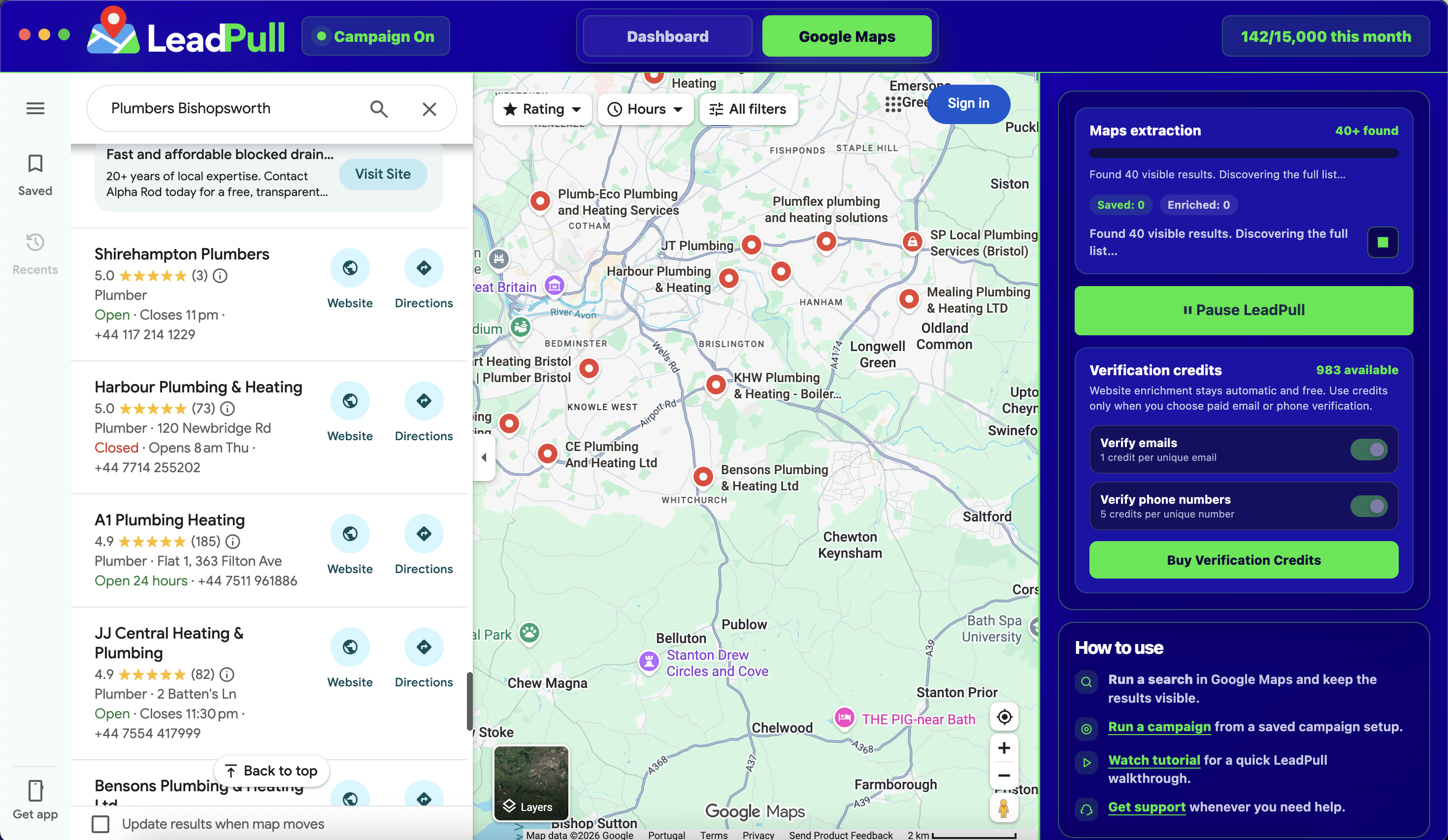This screenshot has height=840, width=1448.
Task: Zoom out on the map
Action: pyautogui.click(x=1004, y=775)
